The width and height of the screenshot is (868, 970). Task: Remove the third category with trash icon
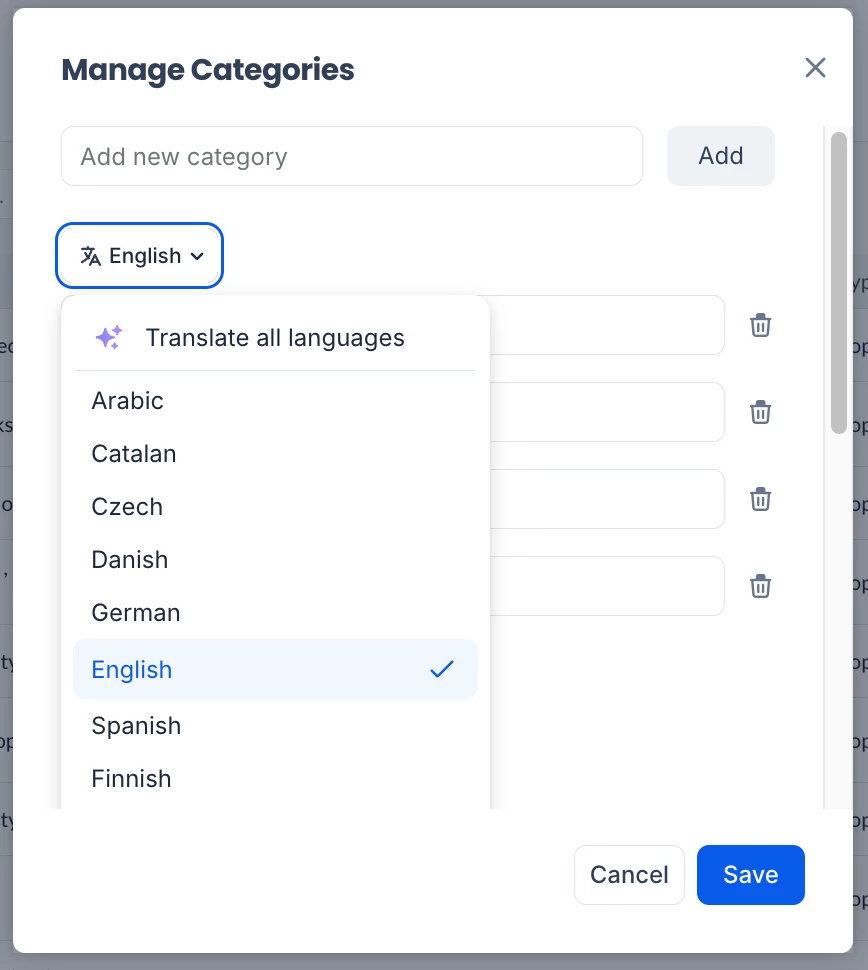point(761,499)
